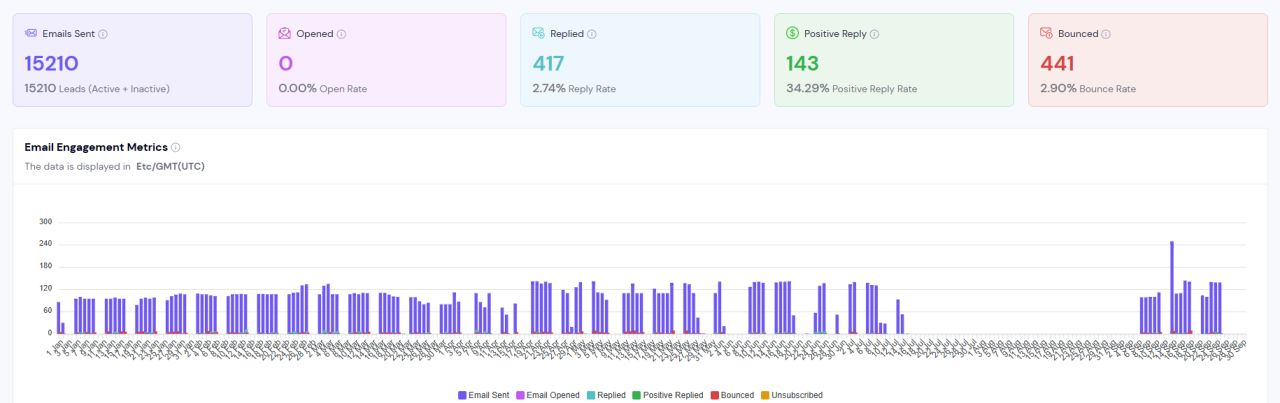Click the Positive Reply dollar icon
Screen dimensions: 1280x403
pyautogui.click(x=793, y=33)
